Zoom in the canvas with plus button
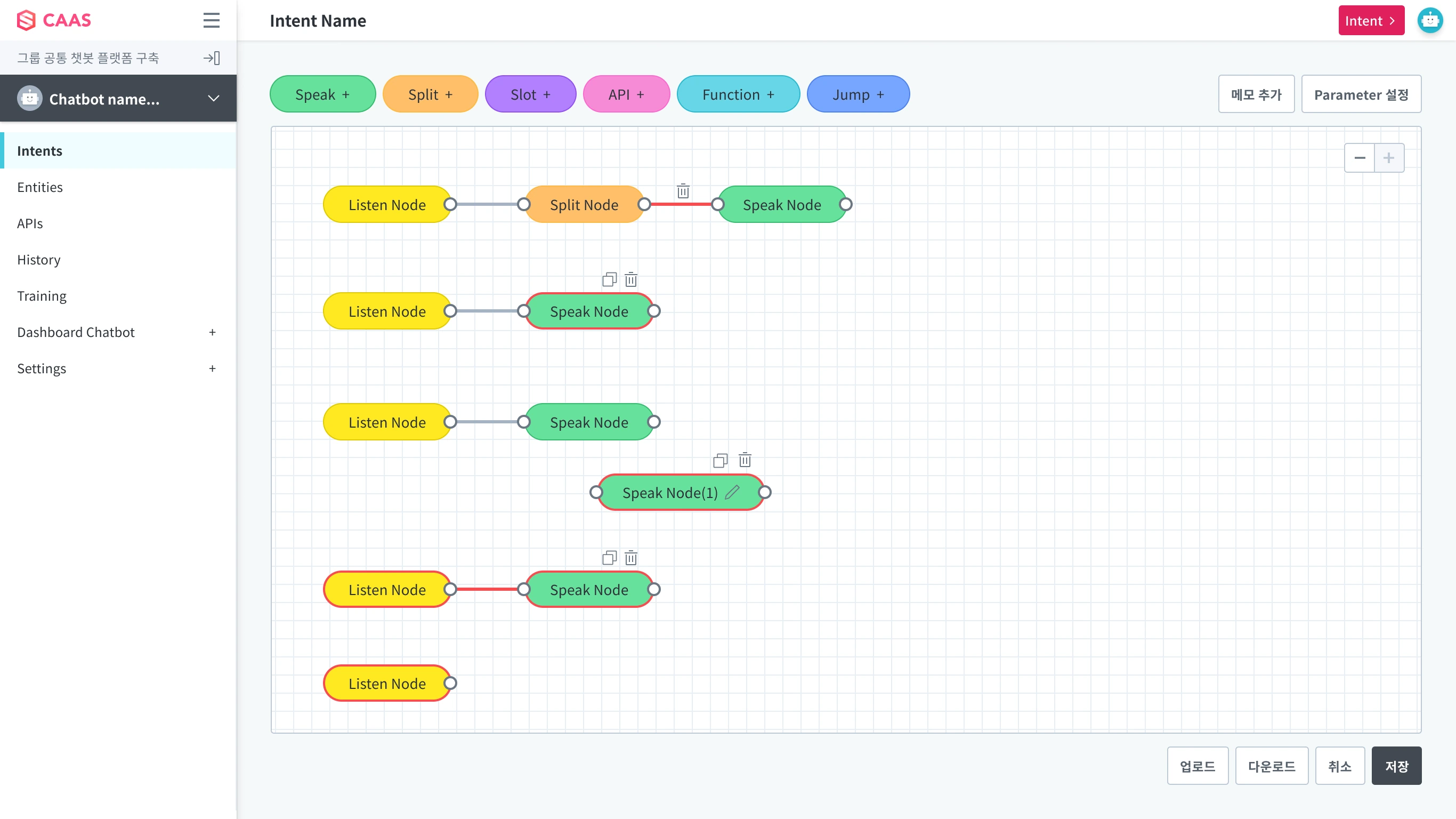1456x819 pixels. point(1389,158)
